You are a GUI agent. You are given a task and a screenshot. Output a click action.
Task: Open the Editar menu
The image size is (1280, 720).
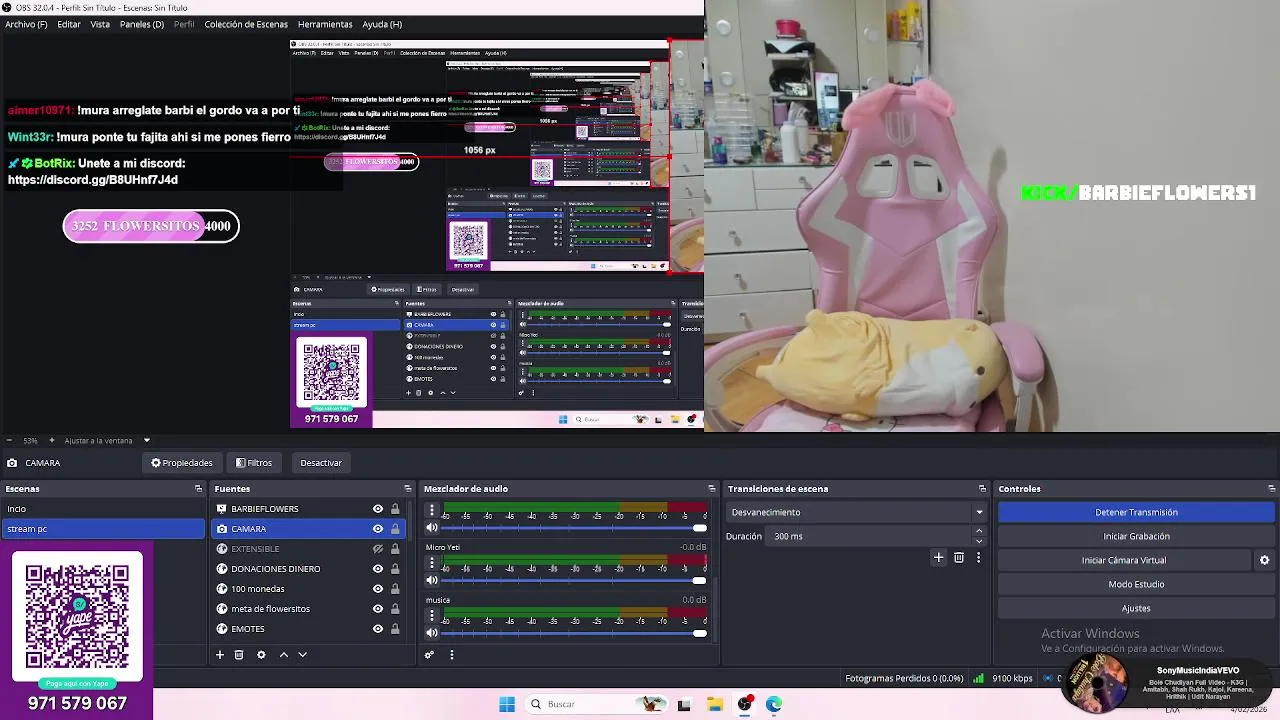[x=69, y=24]
